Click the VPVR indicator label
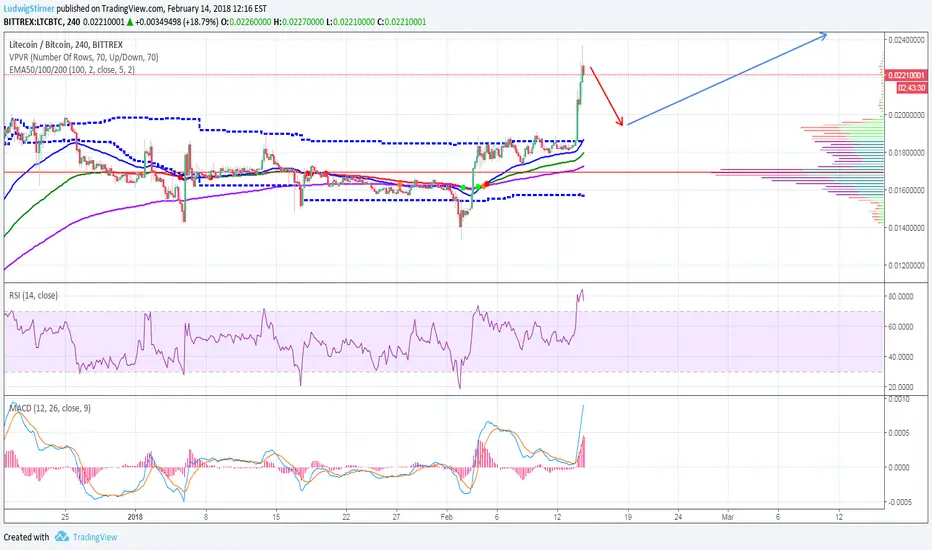 84,57
